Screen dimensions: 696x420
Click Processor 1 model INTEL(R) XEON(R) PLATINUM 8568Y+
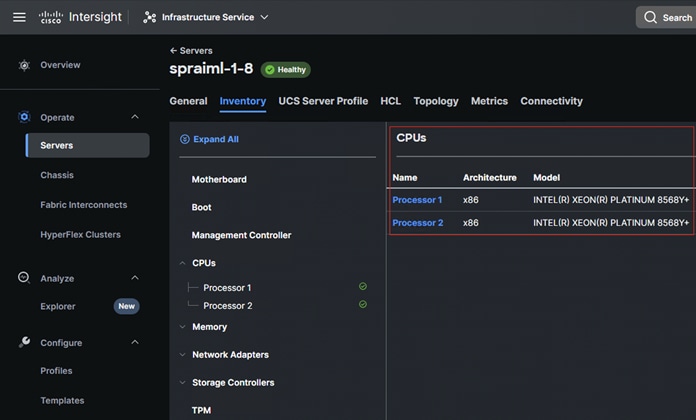tap(611, 200)
